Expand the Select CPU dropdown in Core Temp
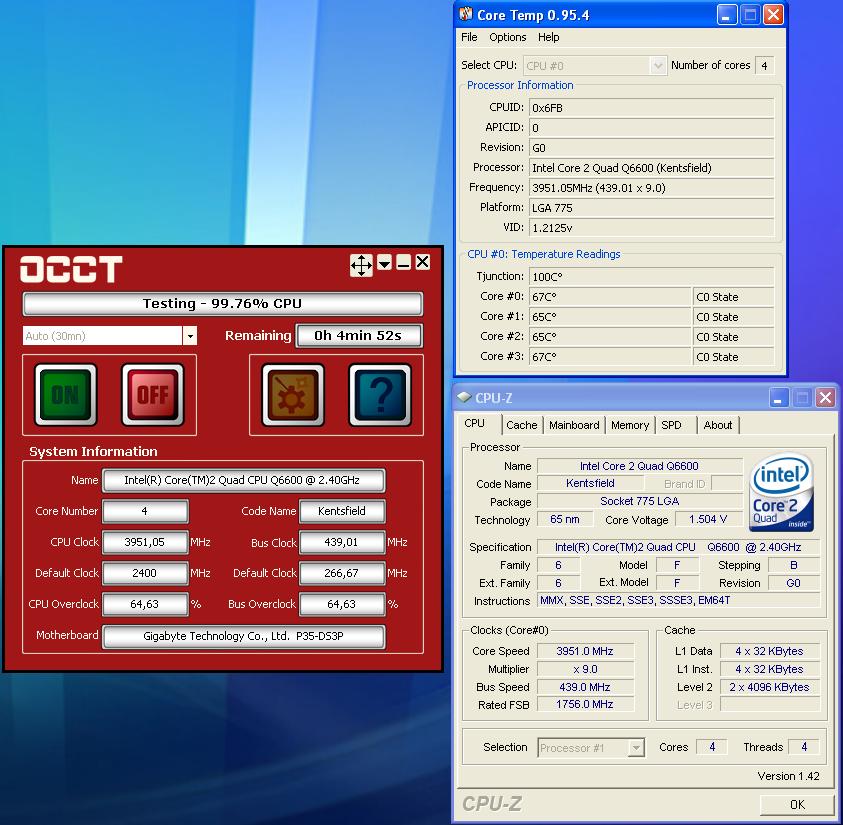This screenshot has height=825, width=843. [658, 66]
